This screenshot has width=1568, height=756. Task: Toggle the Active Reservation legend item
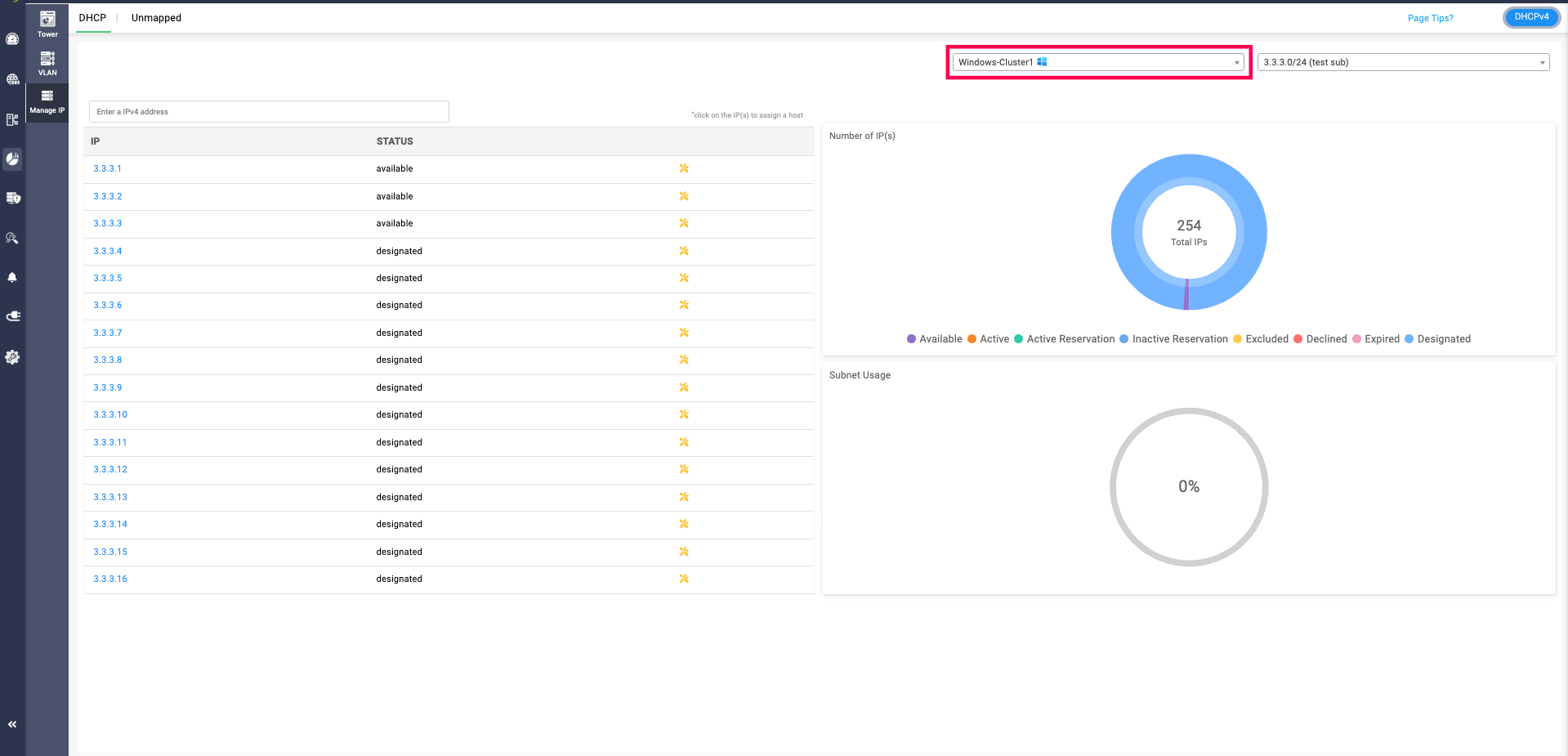click(x=1065, y=339)
